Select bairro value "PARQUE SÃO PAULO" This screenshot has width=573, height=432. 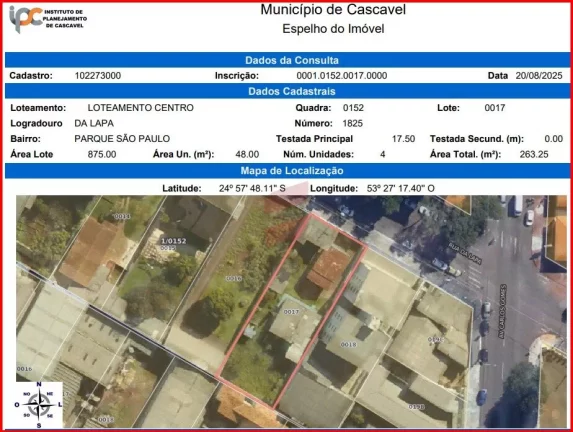click(x=122, y=139)
